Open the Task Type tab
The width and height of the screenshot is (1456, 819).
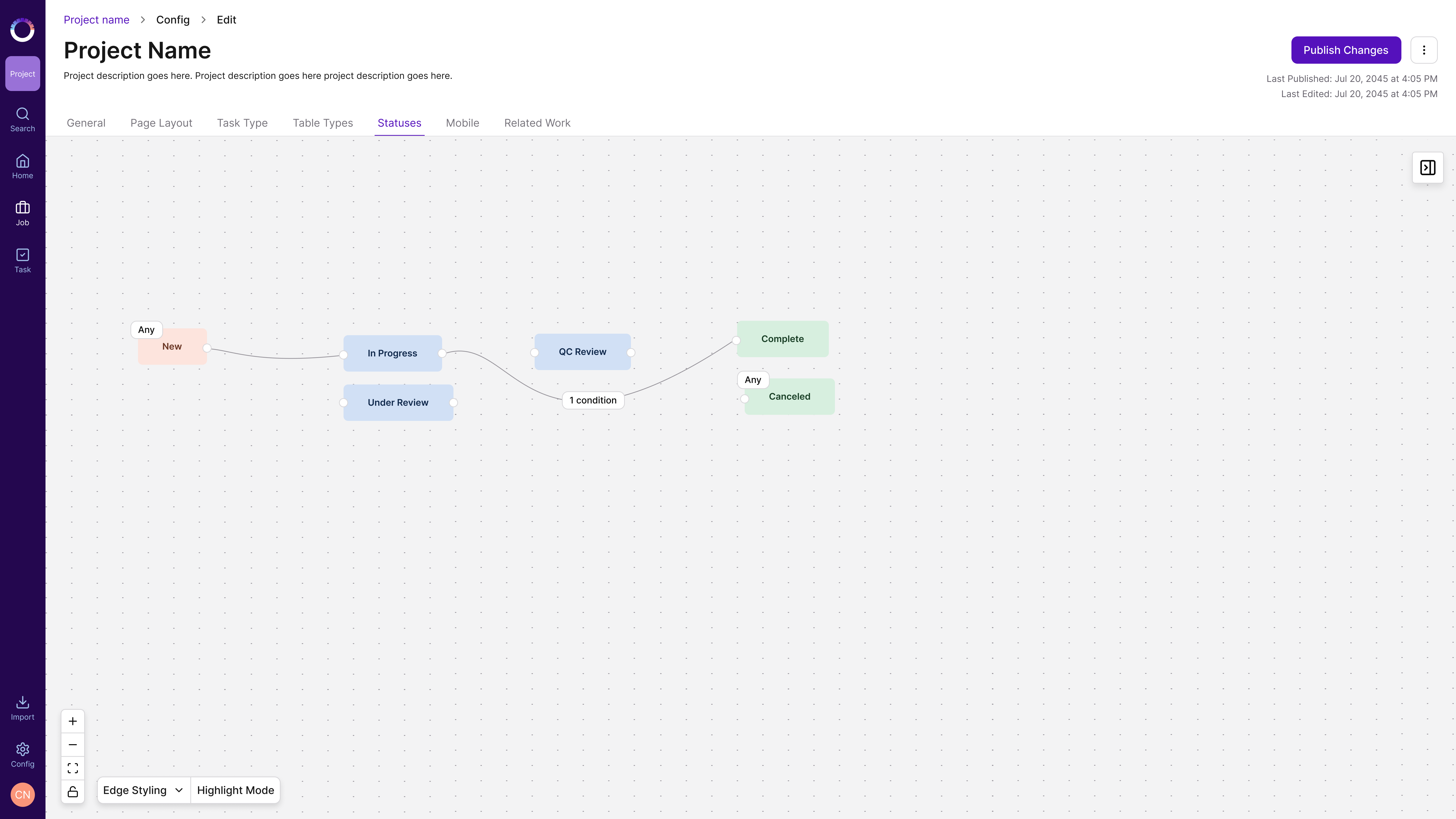click(x=242, y=123)
